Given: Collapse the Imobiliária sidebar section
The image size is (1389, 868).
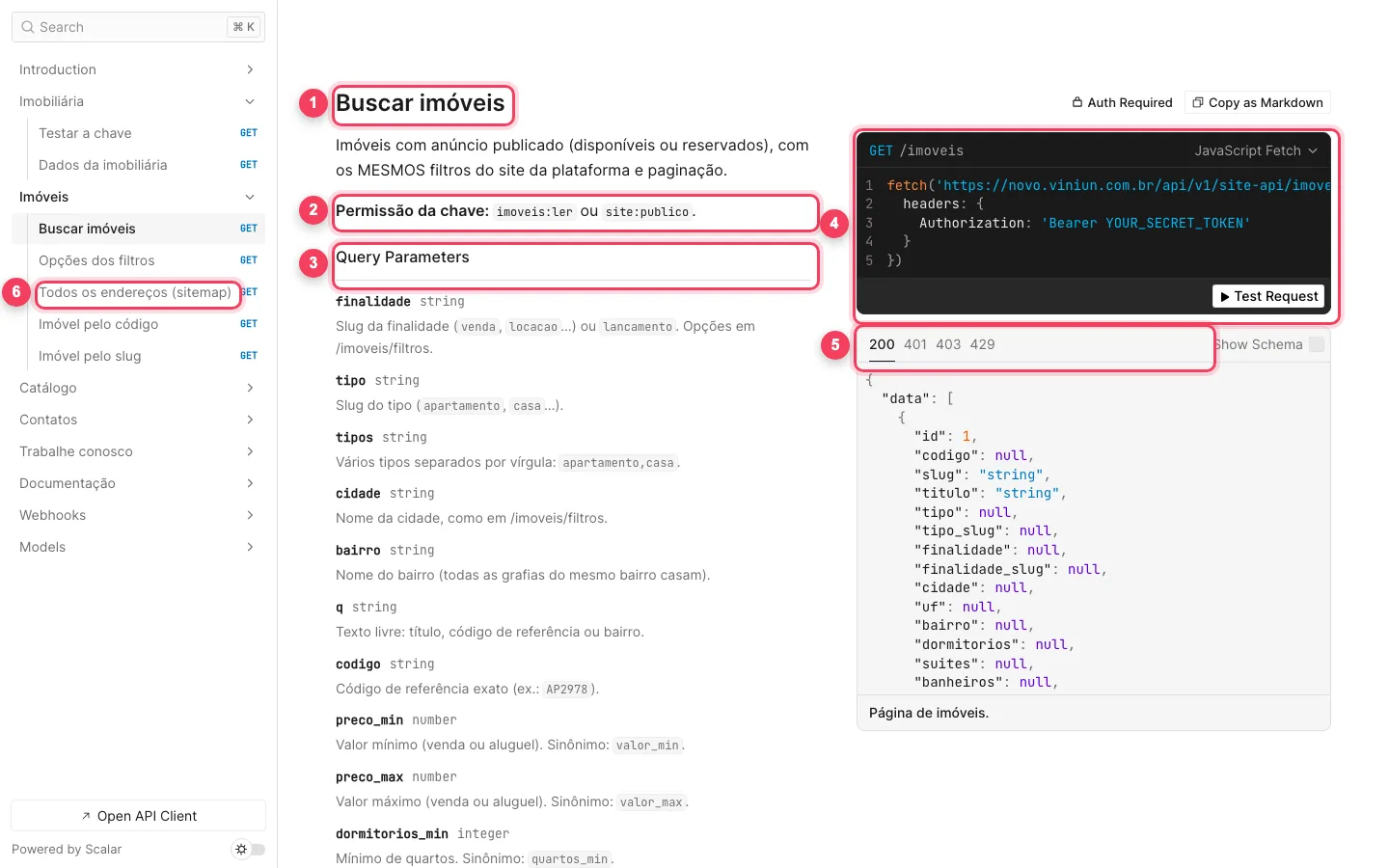Looking at the screenshot, I should pyautogui.click(x=138, y=101).
